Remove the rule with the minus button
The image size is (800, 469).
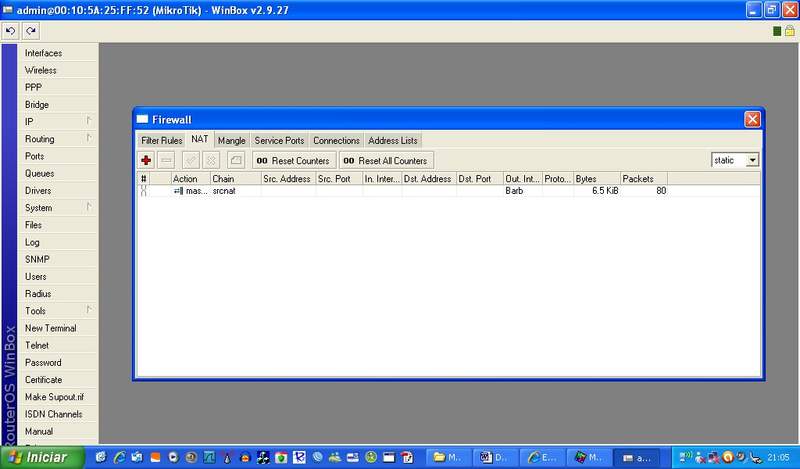point(166,160)
